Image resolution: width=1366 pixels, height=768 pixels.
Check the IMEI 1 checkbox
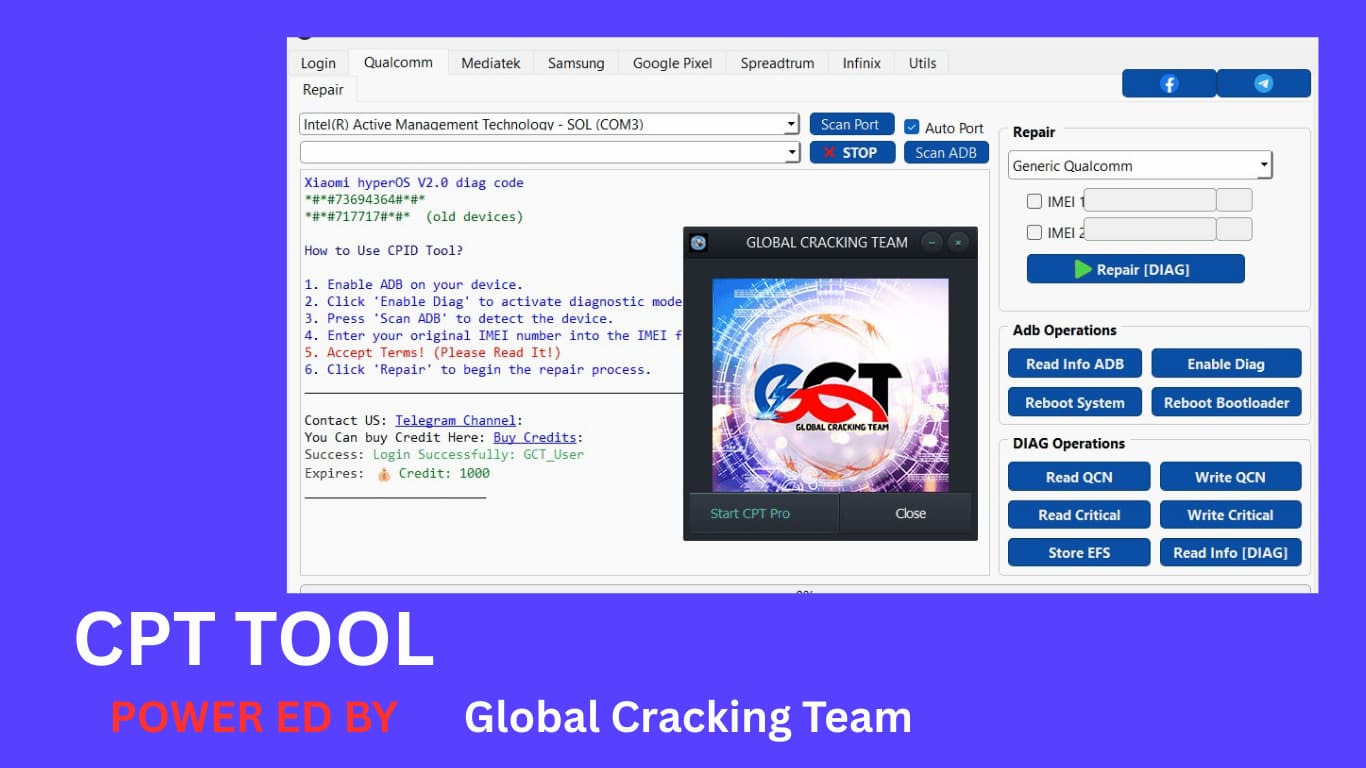(x=1035, y=201)
